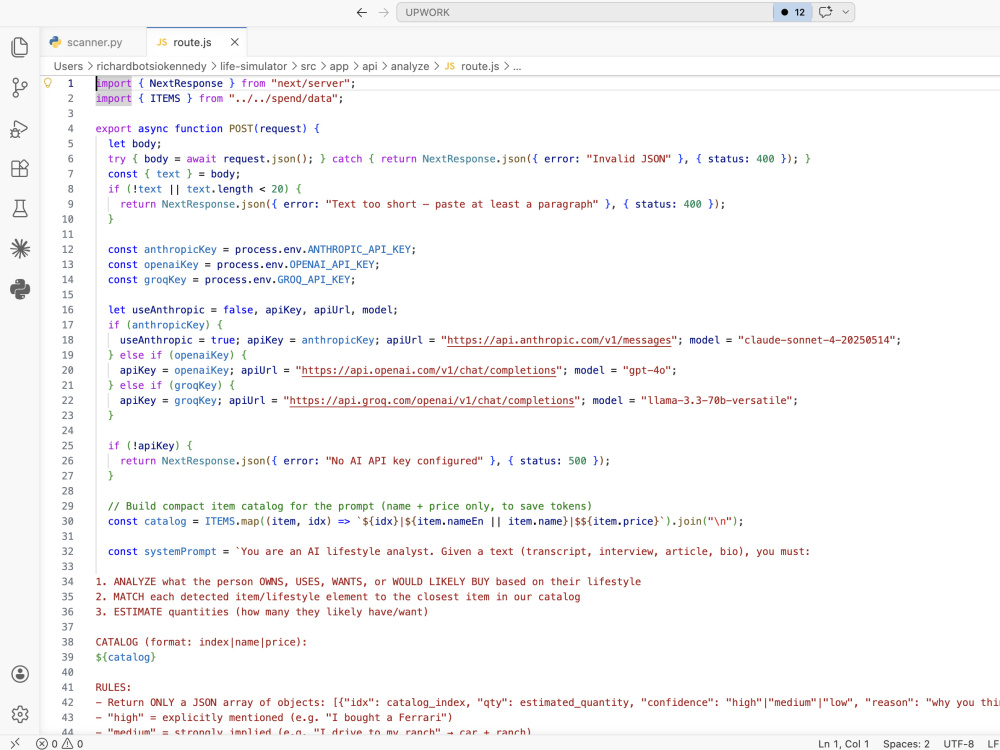Viewport: 1000px width, 750px height.
Task: Open remote window indicator in status bar
Action: click(14, 743)
